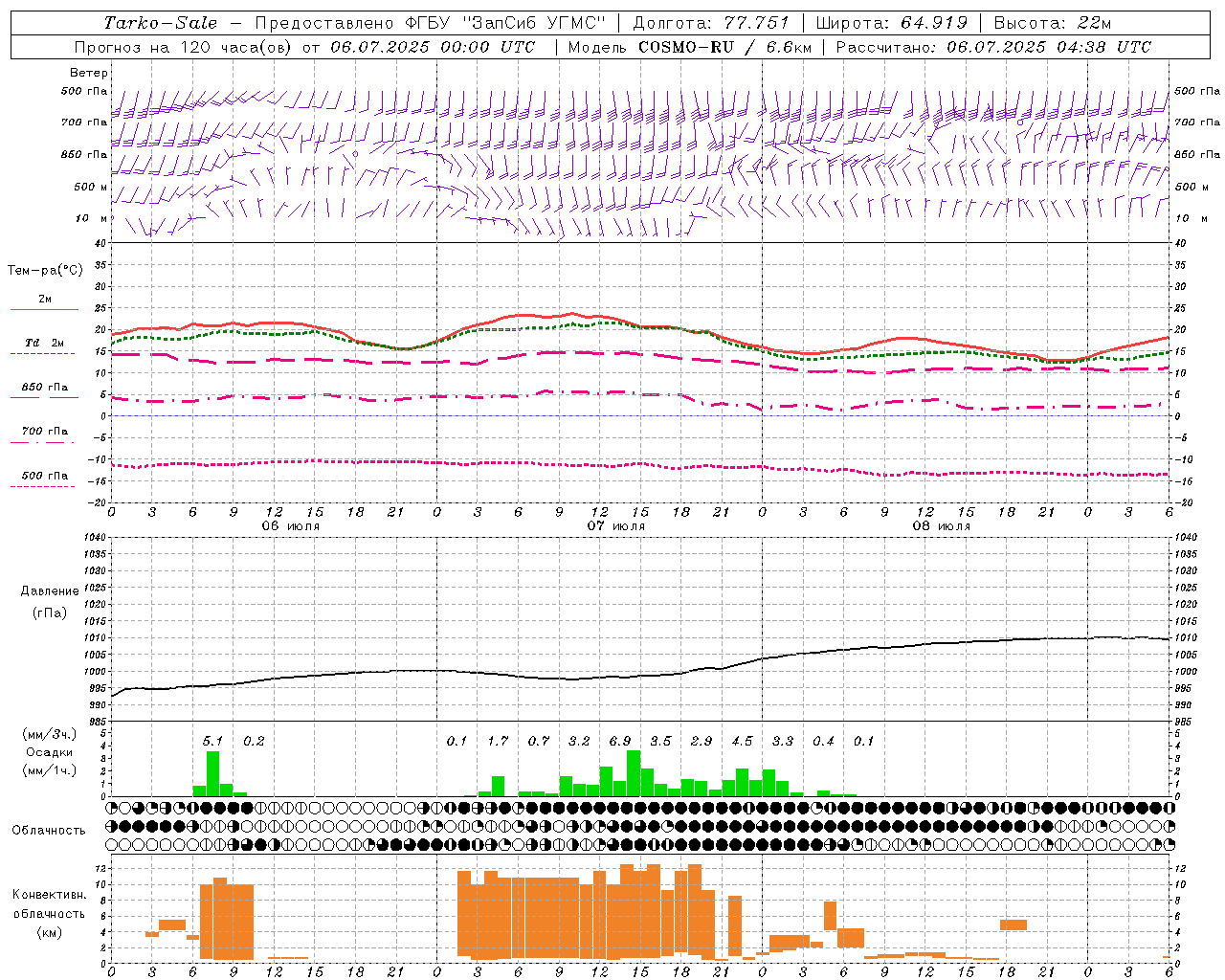Click the 0.7 precipitation total
Image resolution: width=1225 pixels, height=980 pixels.
coord(539,741)
